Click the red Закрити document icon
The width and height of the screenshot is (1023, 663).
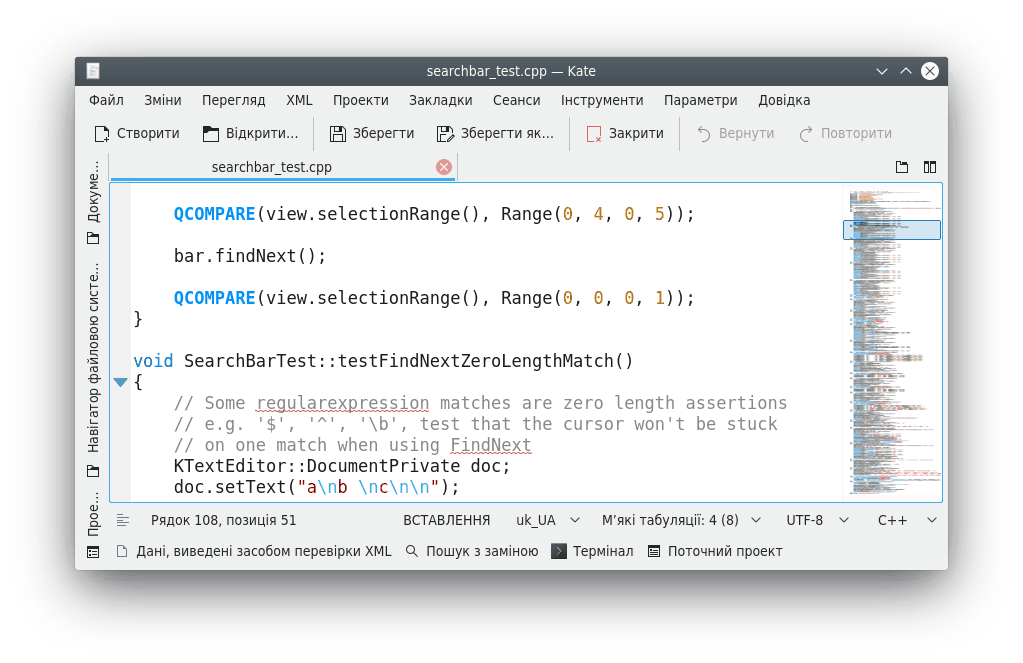pos(594,134)
